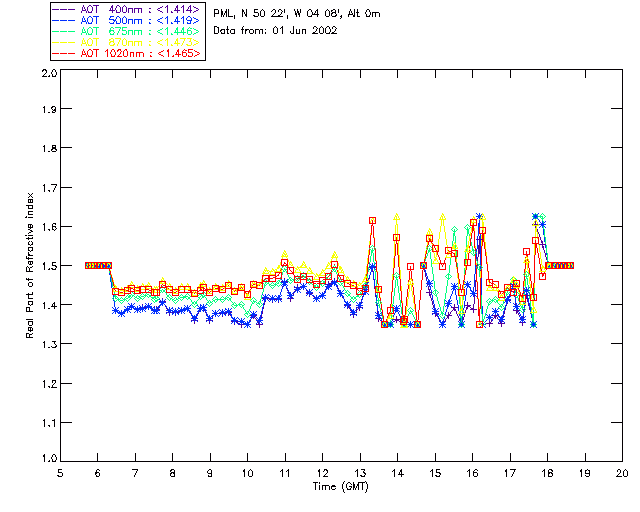This screenshot has height=512, width=640.
Task: Click y-axis tick label 1.7
Action: click(x=49, y=188)
